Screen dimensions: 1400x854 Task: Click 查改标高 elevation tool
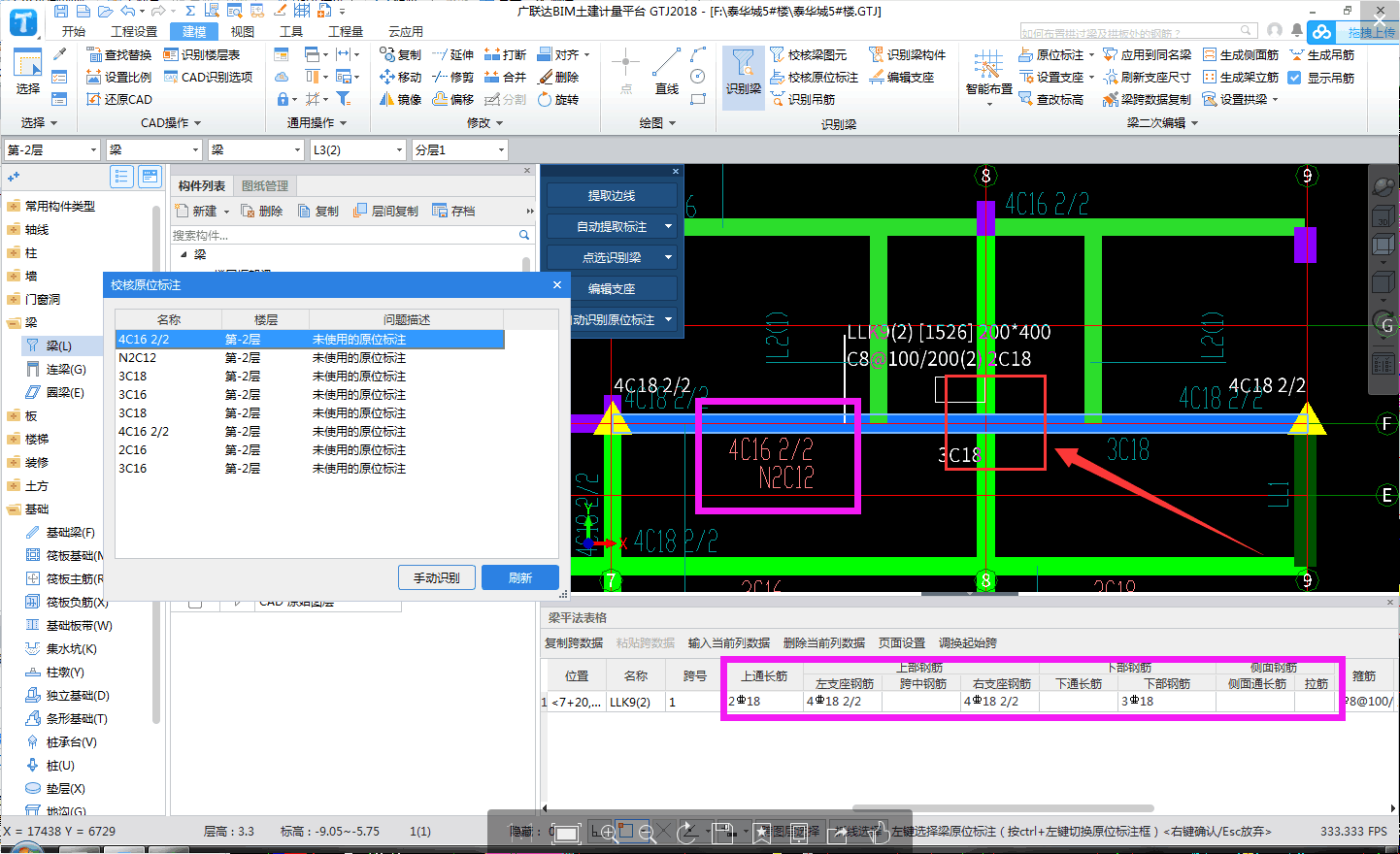click(x=1050, y=99)
